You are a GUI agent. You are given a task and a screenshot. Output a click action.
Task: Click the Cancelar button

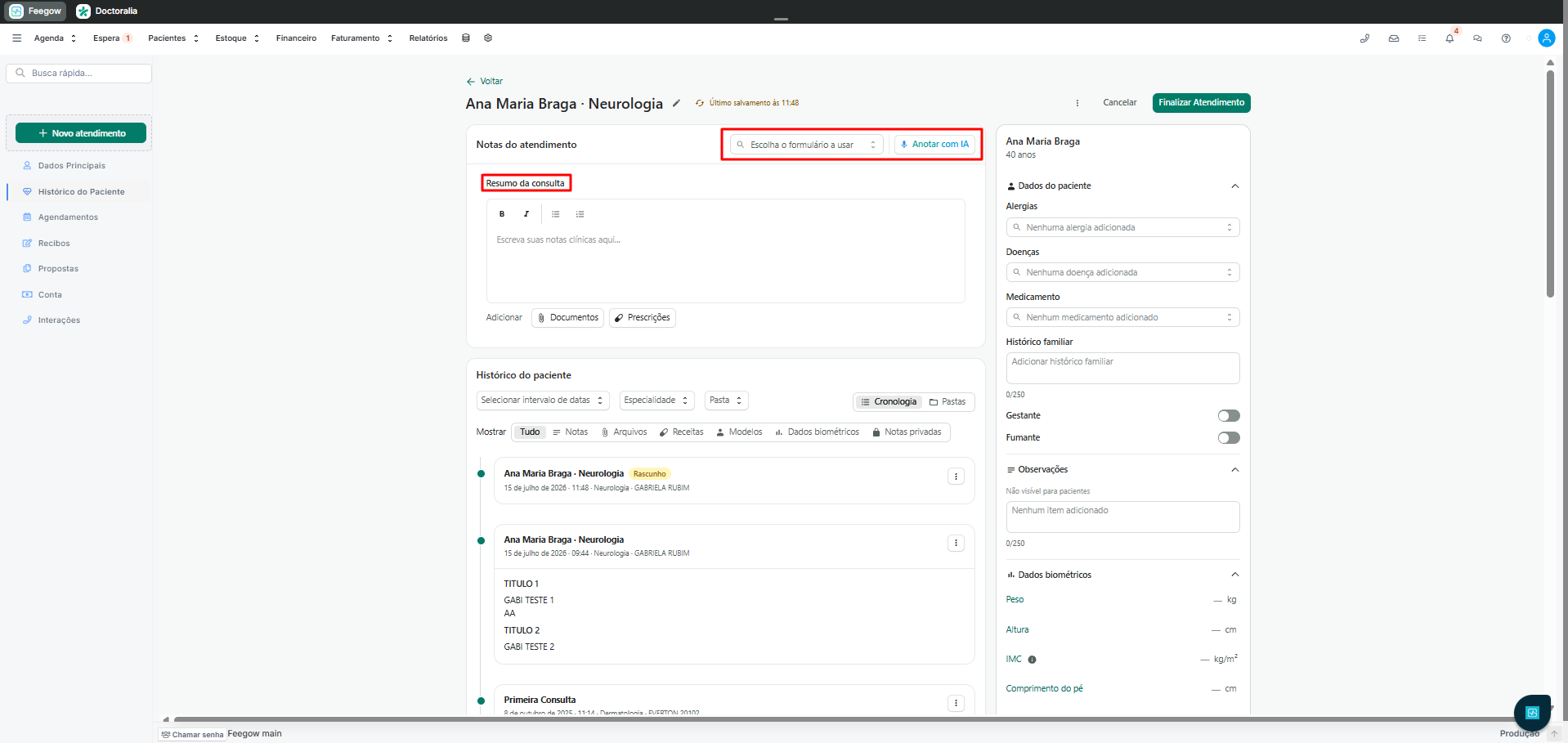[x=1120, y=103]
